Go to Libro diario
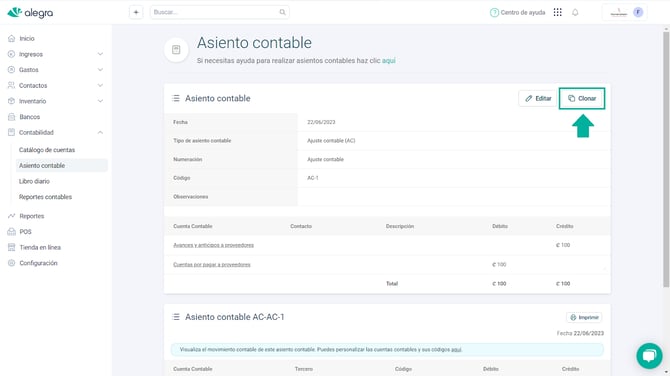The width and height of the screenshot is (670, 376). (x=34, y=181)
